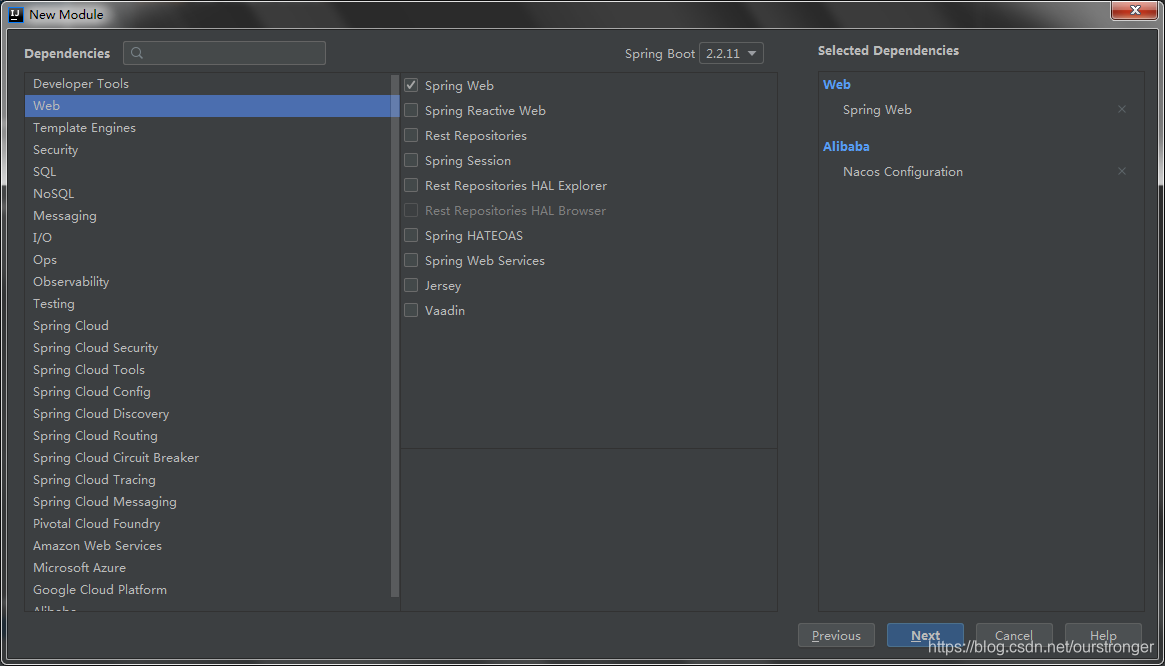
Task: Select the SQL category
Action: [209, 172]
